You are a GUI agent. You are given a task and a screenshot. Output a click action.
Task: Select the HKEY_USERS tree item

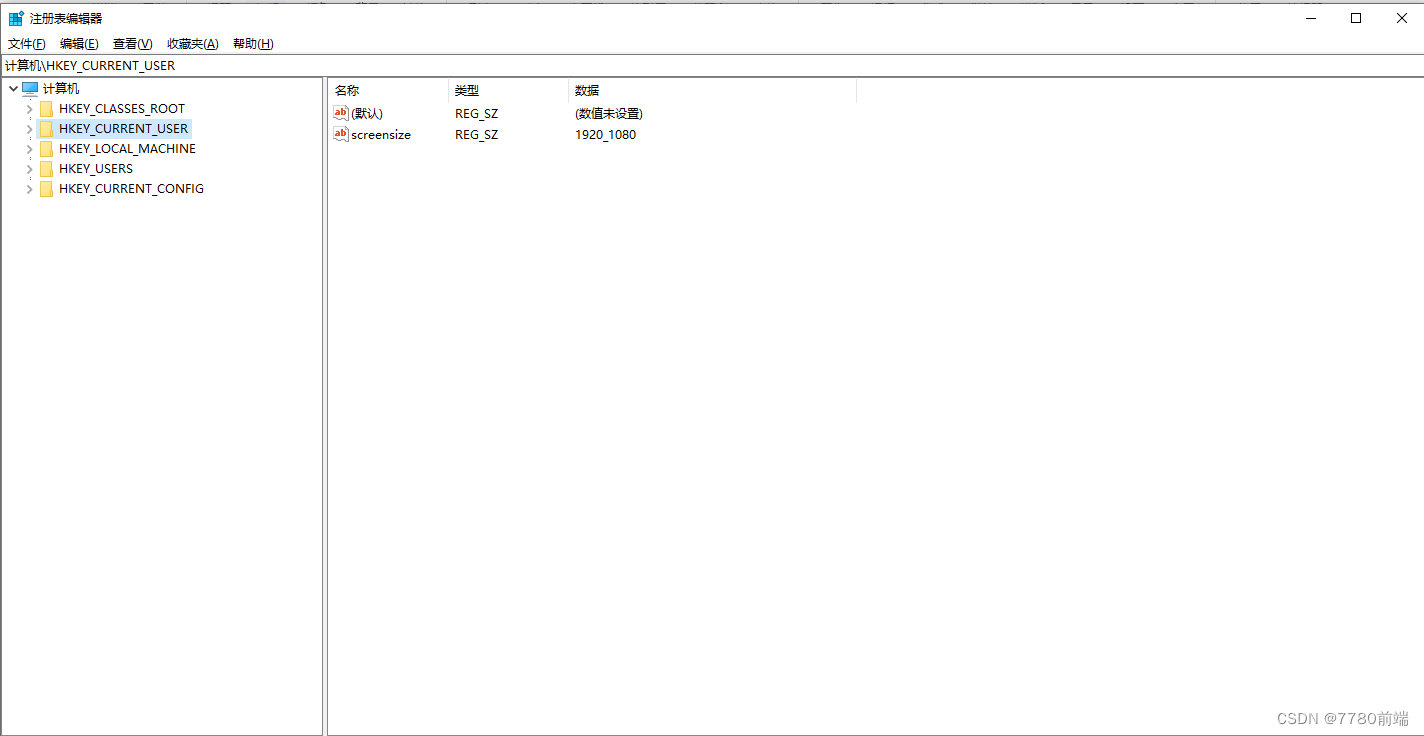(x=96, y=169)
